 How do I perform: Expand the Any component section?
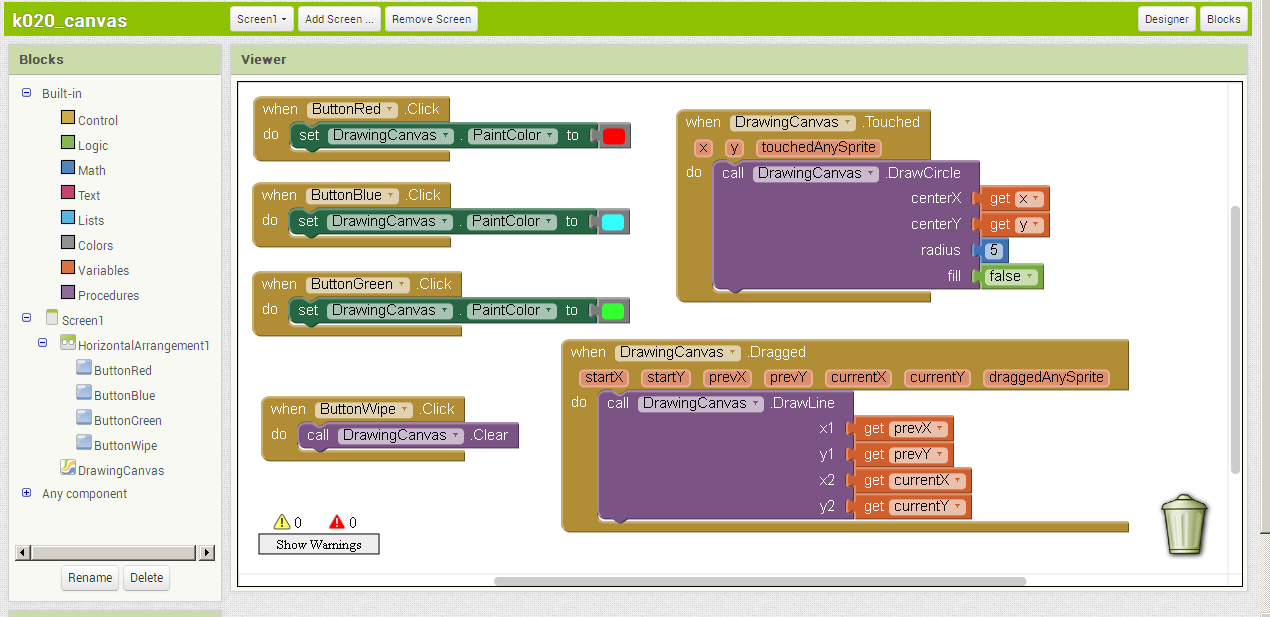(x=26, y=493)
